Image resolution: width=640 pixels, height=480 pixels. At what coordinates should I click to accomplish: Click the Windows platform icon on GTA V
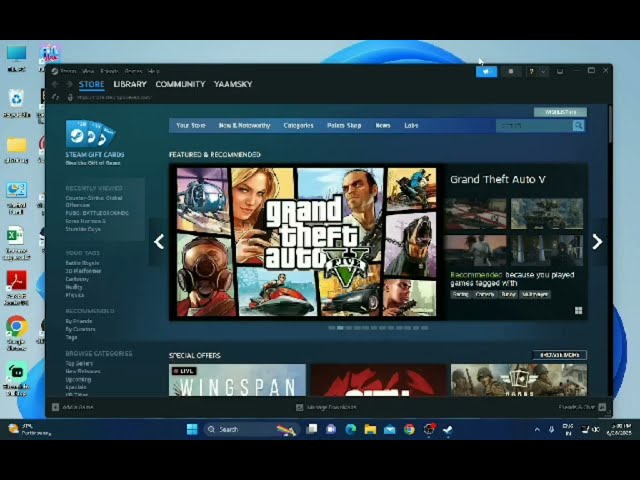click(578, 311)
